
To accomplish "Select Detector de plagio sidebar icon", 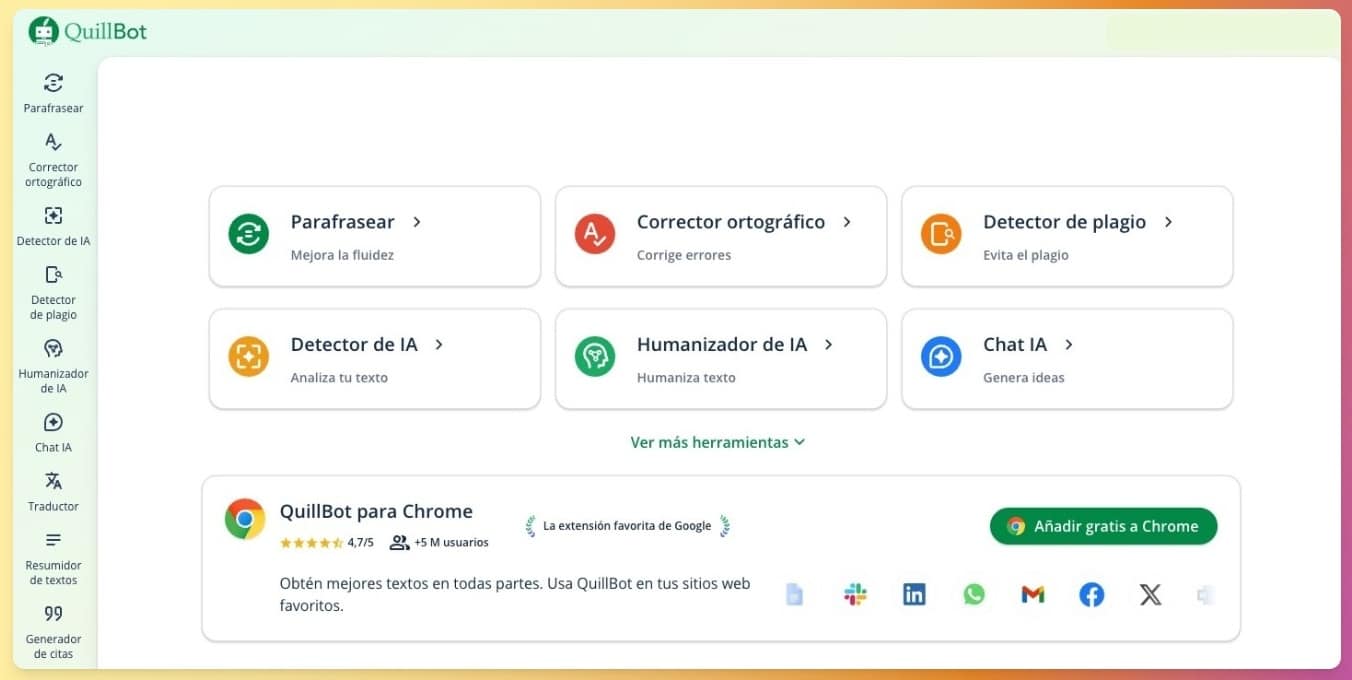I will (54, 275).
